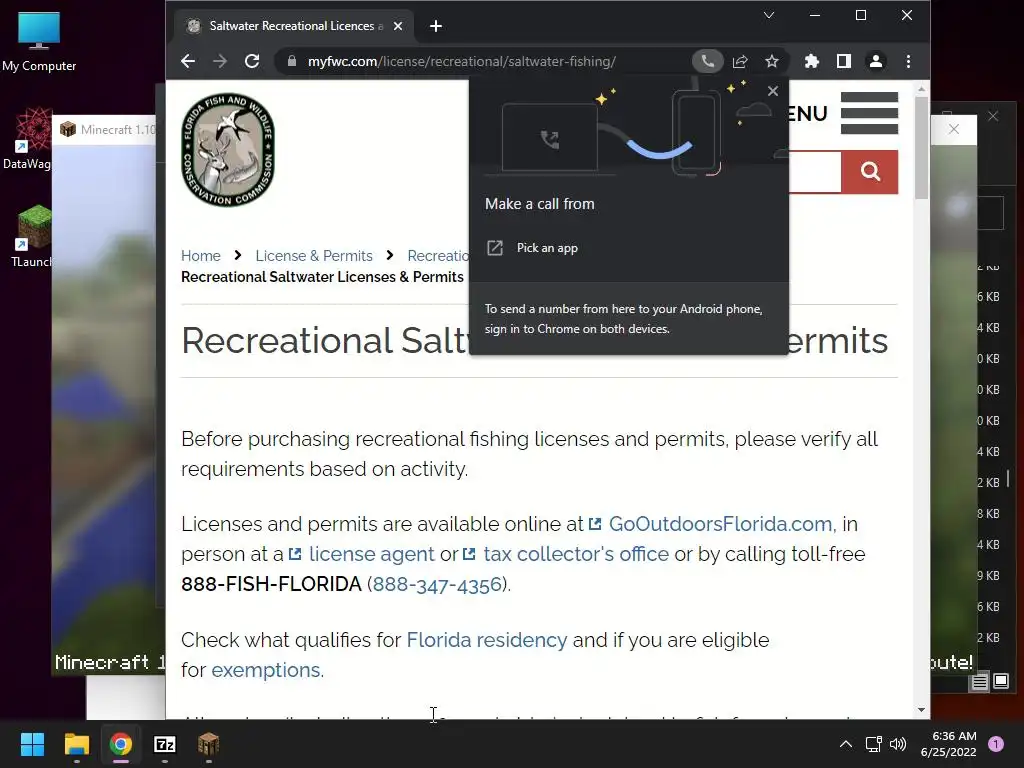Switch to large icons view in background window
This screenshot has height=768, width=1024.
tap(1001, 682)
